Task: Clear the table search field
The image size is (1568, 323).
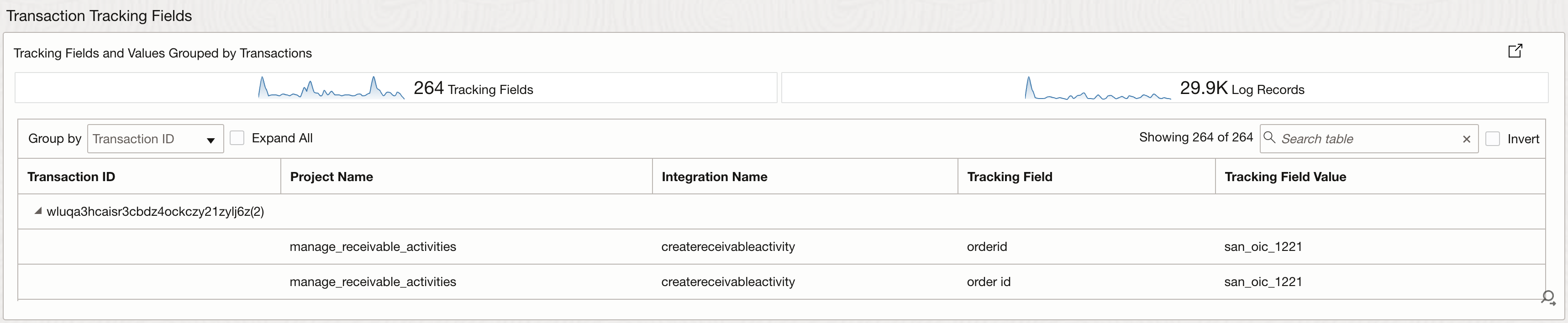Action: (x=1467, y=139)
